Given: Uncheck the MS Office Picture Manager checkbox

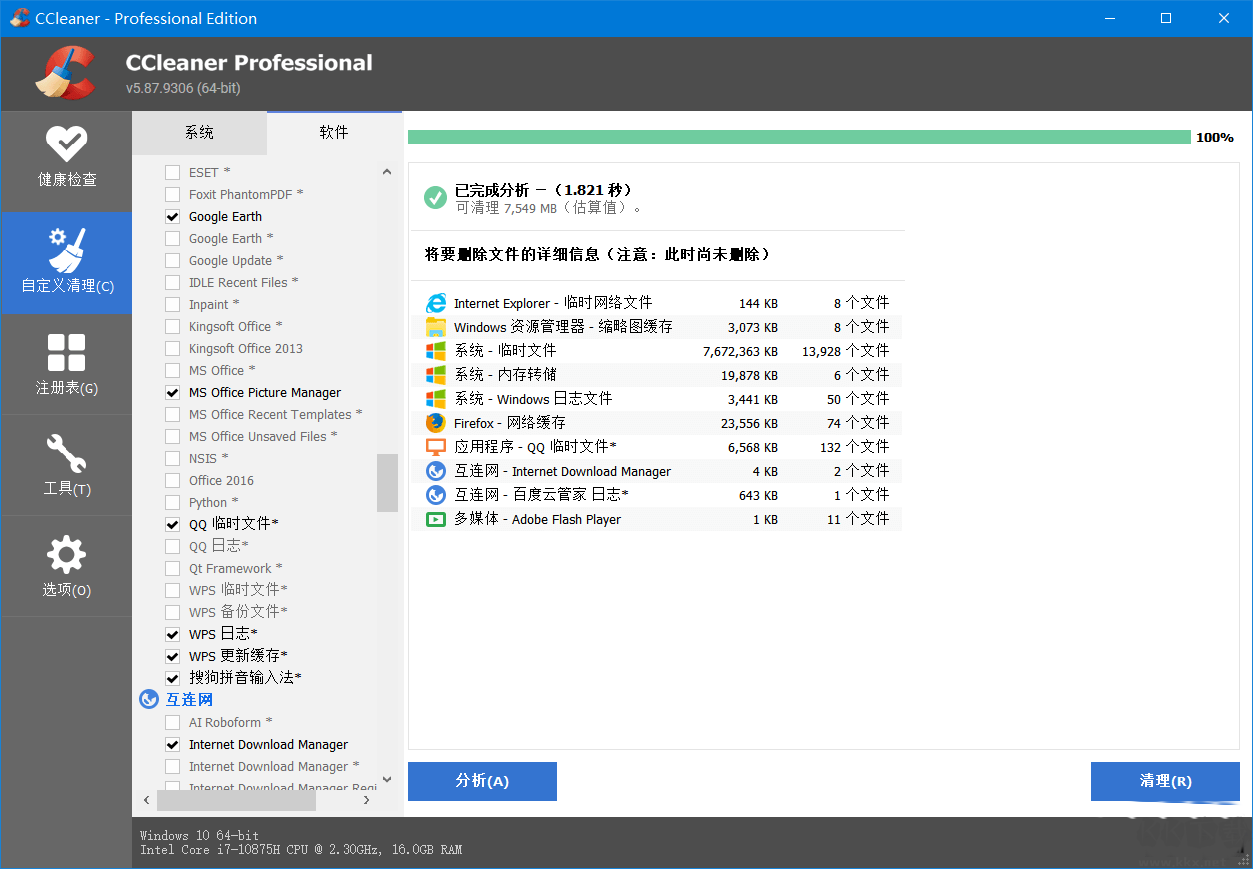Looking at the screenshot, I should pos(173,393).
